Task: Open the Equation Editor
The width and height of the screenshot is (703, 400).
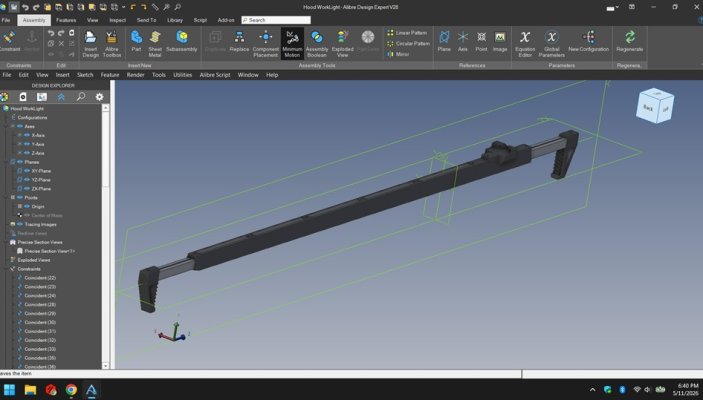Action: [525, 43]
